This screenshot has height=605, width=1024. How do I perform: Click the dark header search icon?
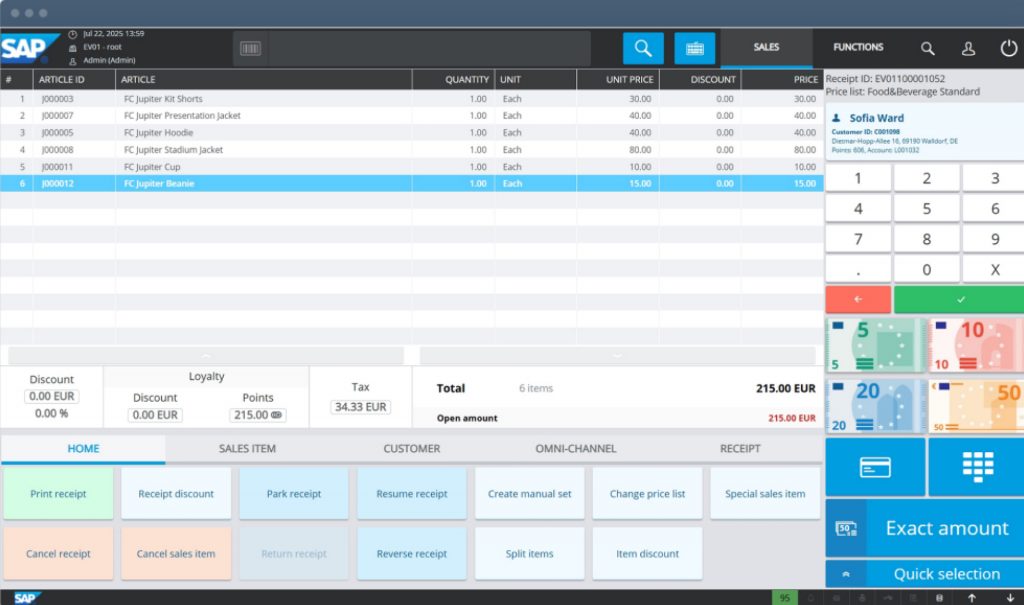(x=927, y=48)
